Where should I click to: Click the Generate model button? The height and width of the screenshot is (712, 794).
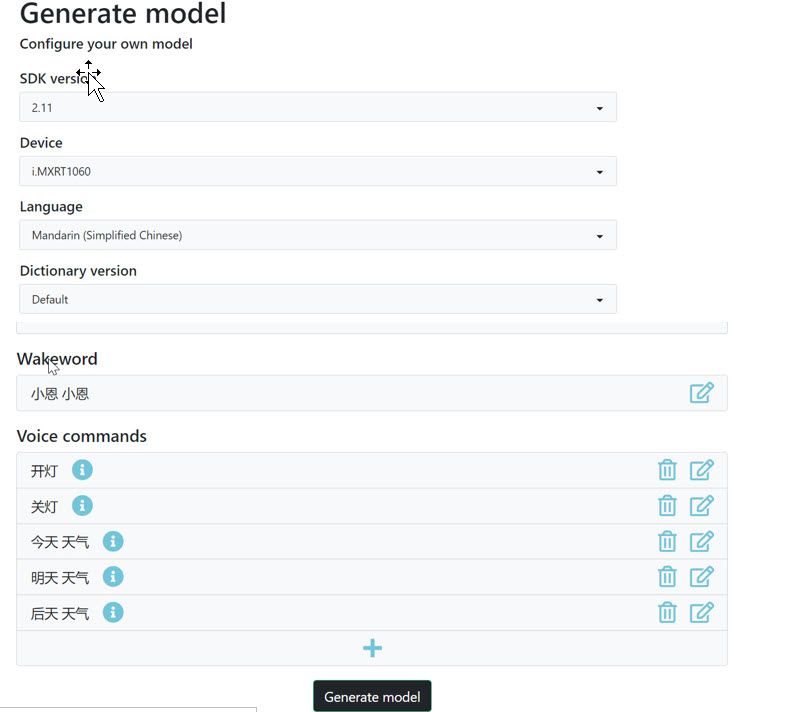pos(372,697)
